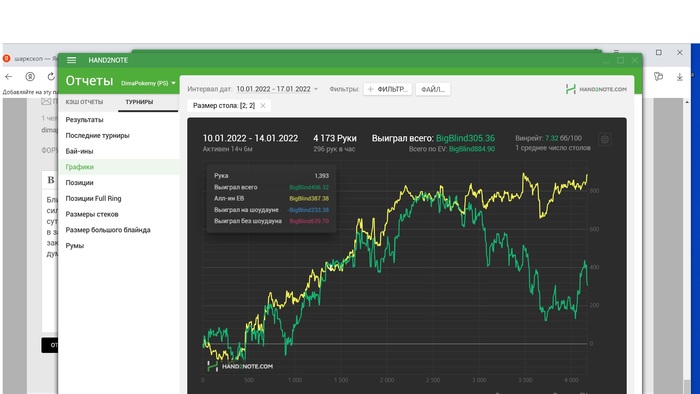Close the browser window
Viewport: 700px width, 394px height.
679,53
